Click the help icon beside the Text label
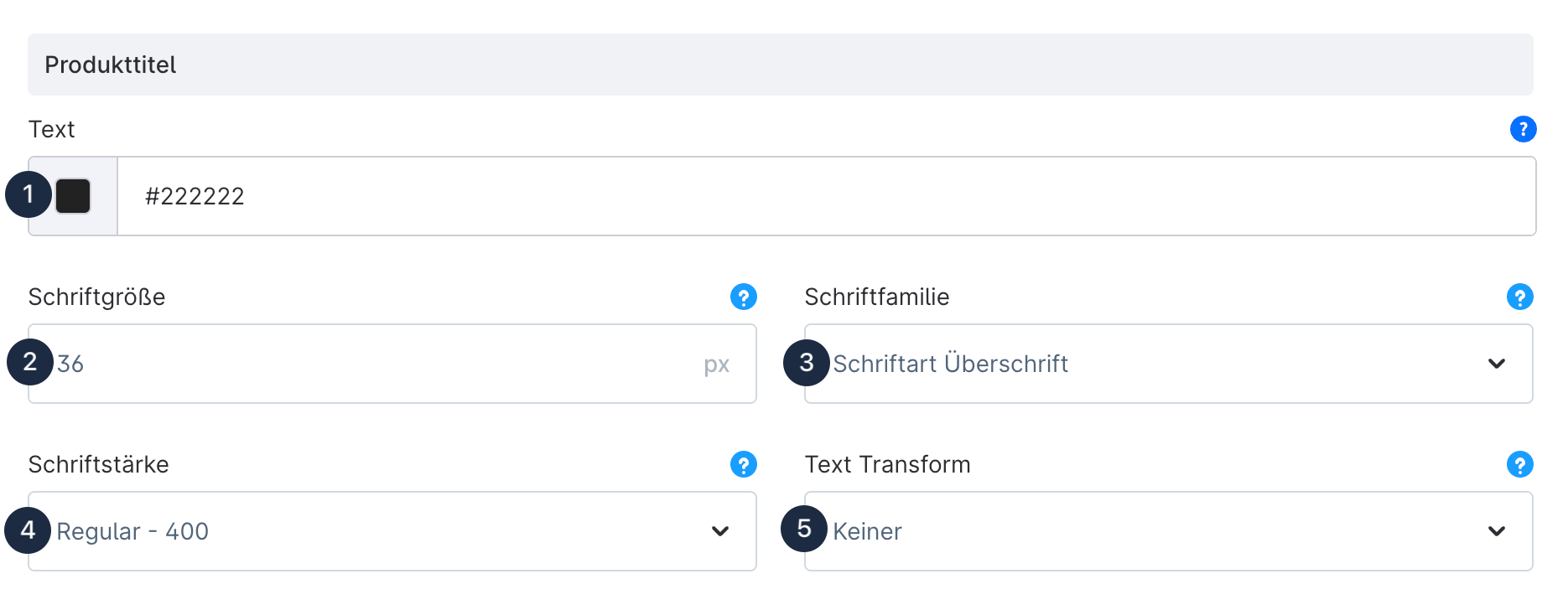The image size is (1568, 615). pyautogui.click(x=1523, y=129)
